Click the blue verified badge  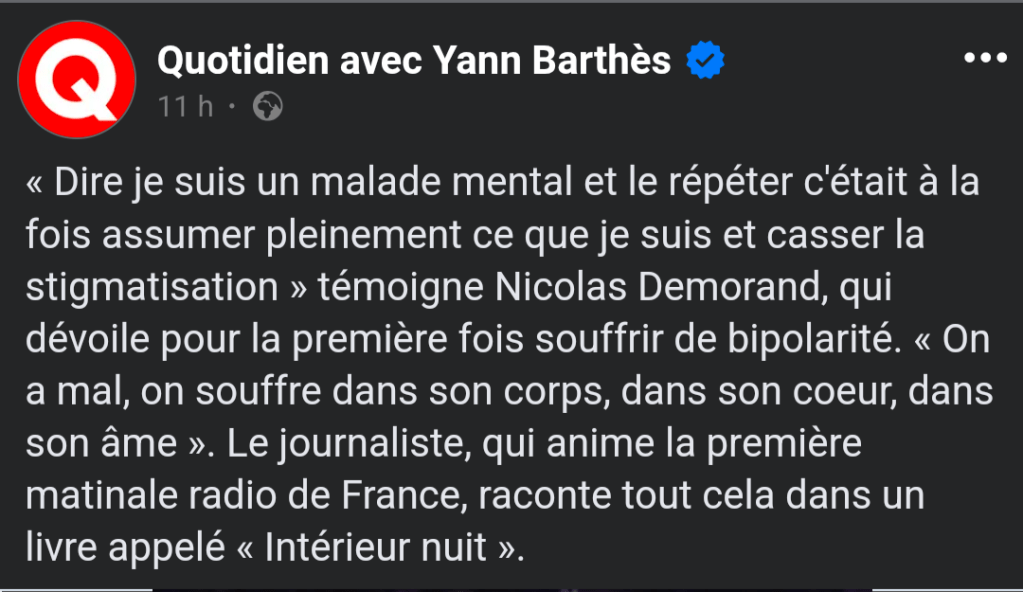coord(705,61)
